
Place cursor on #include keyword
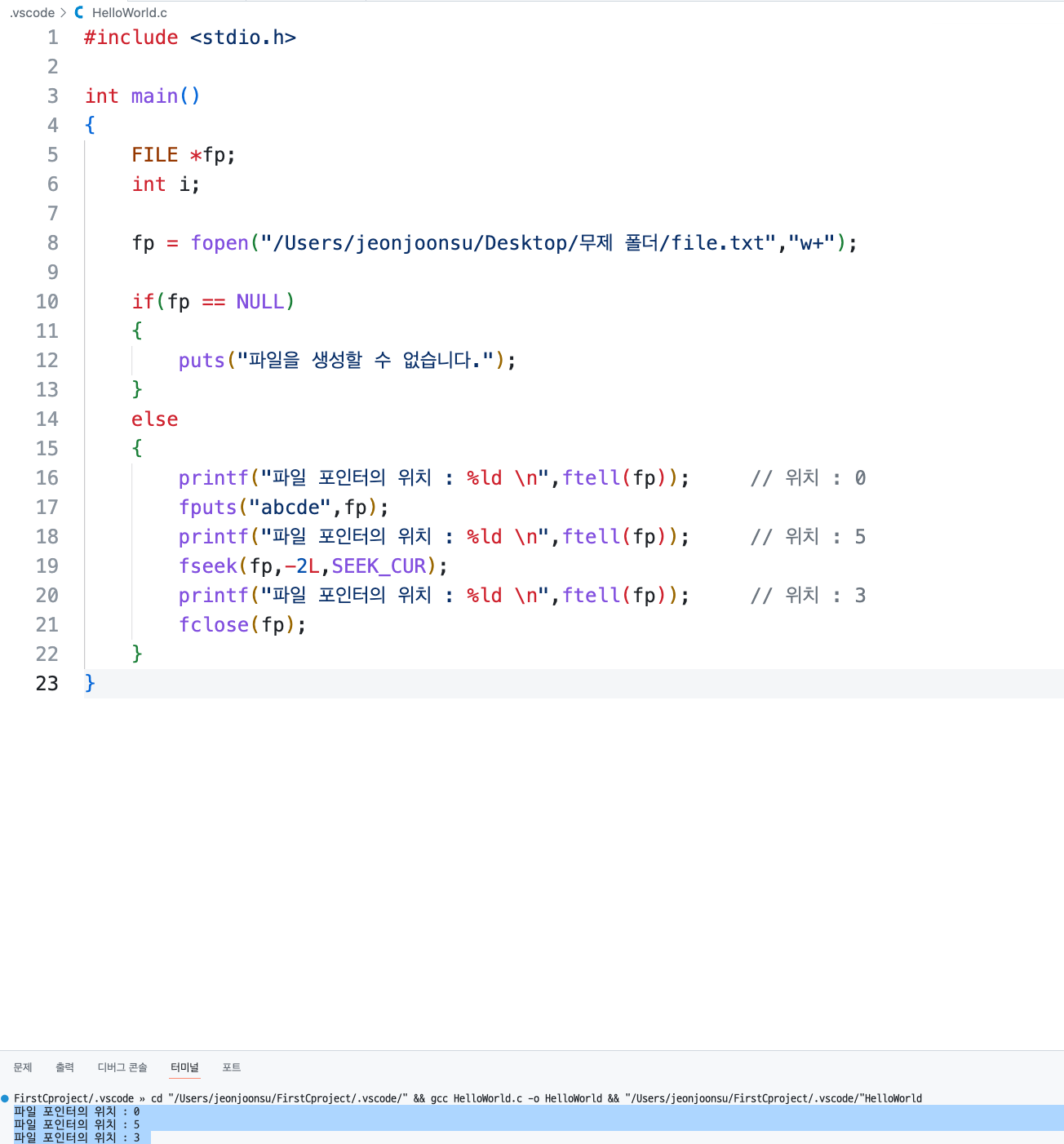point(131,38)
